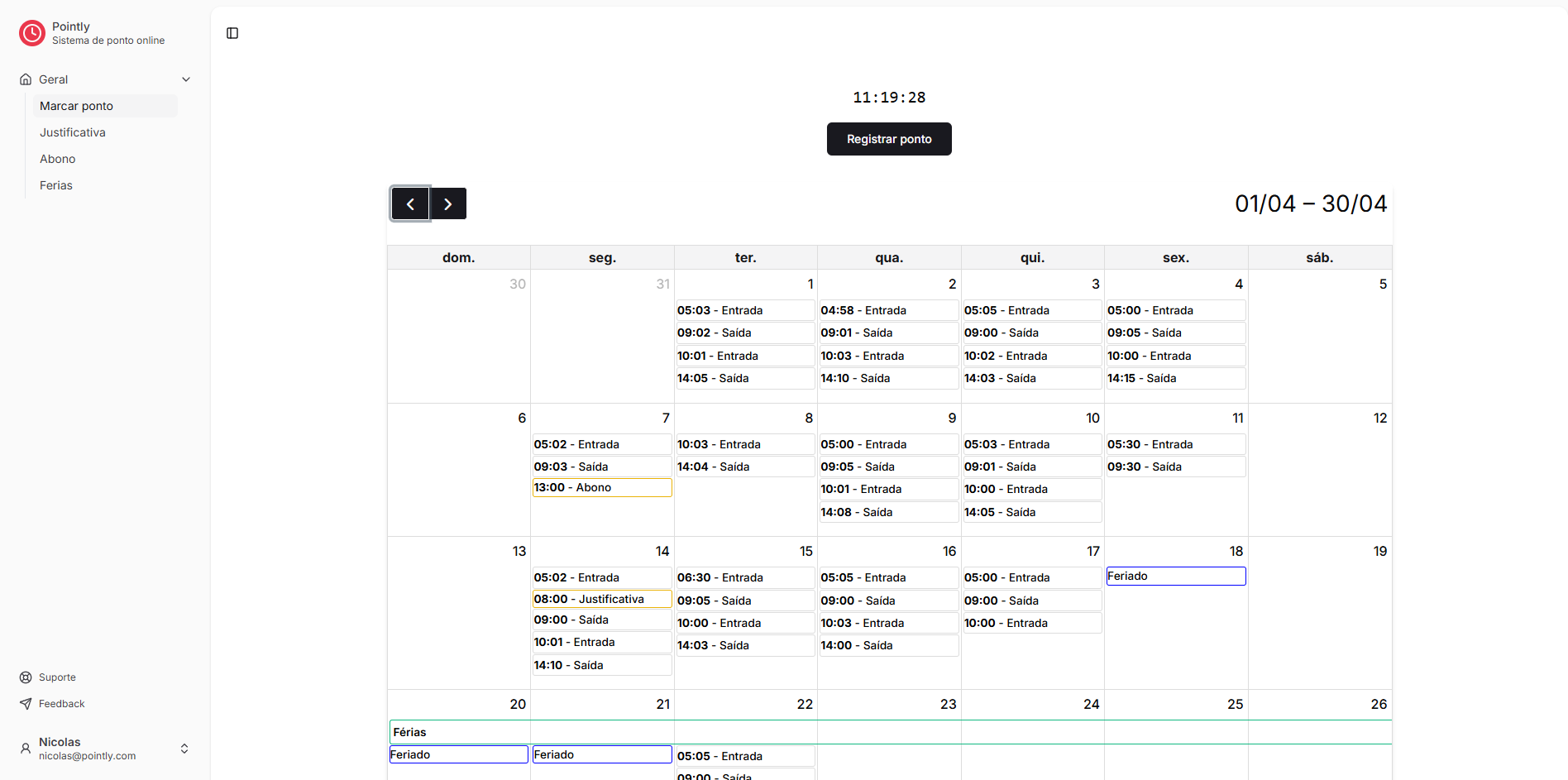Viewport: 1568px width, 780px height.
Task: Click the Feriado entry on April 18
Action: (1175, 576)
